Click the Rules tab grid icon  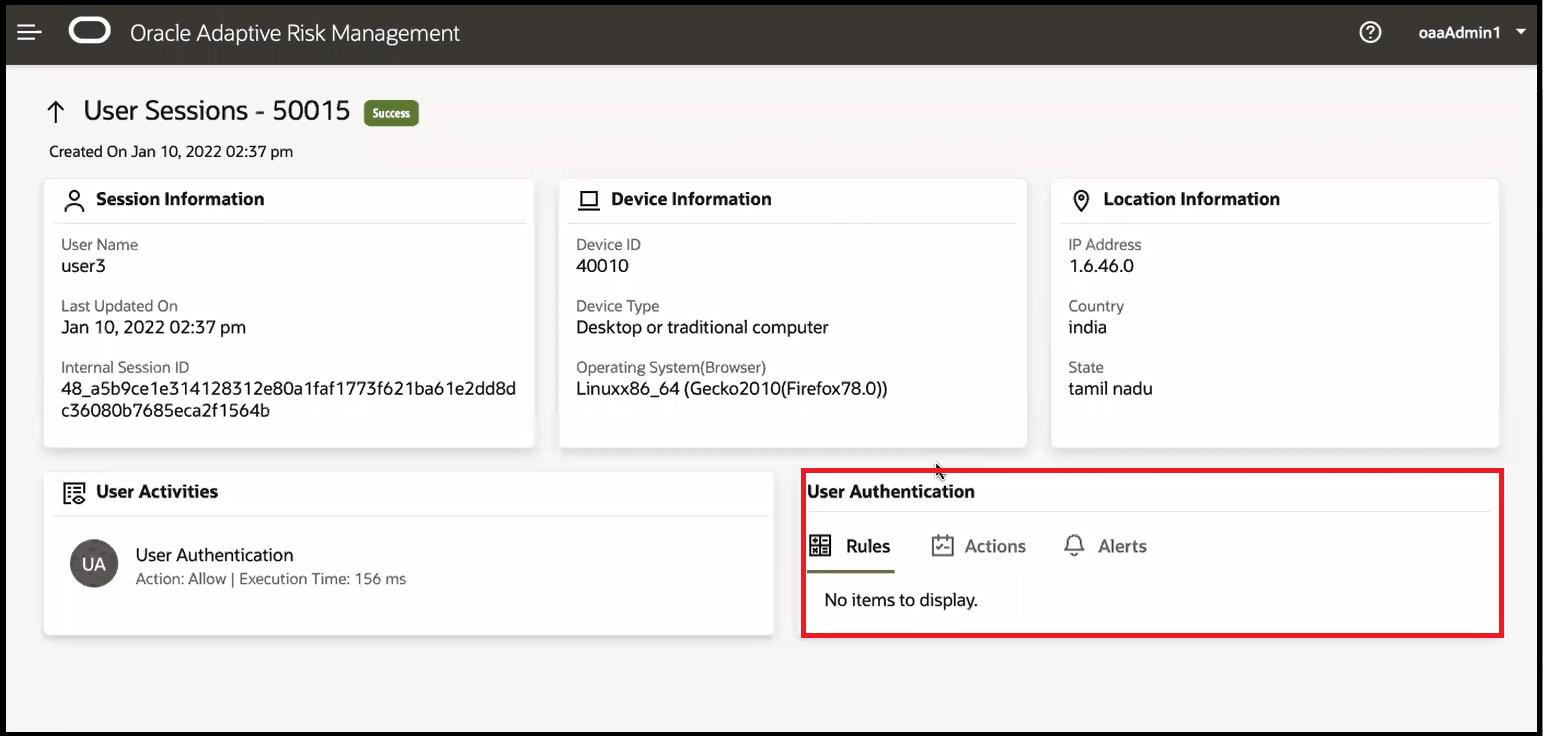tap(820, 546)
